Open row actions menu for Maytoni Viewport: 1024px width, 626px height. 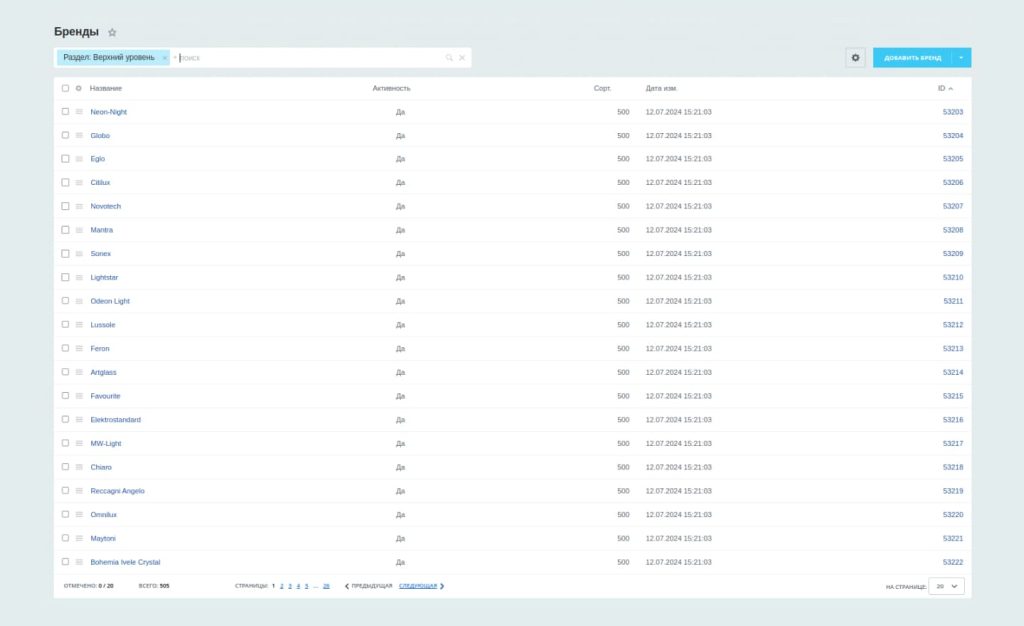[x=79, y=538]
